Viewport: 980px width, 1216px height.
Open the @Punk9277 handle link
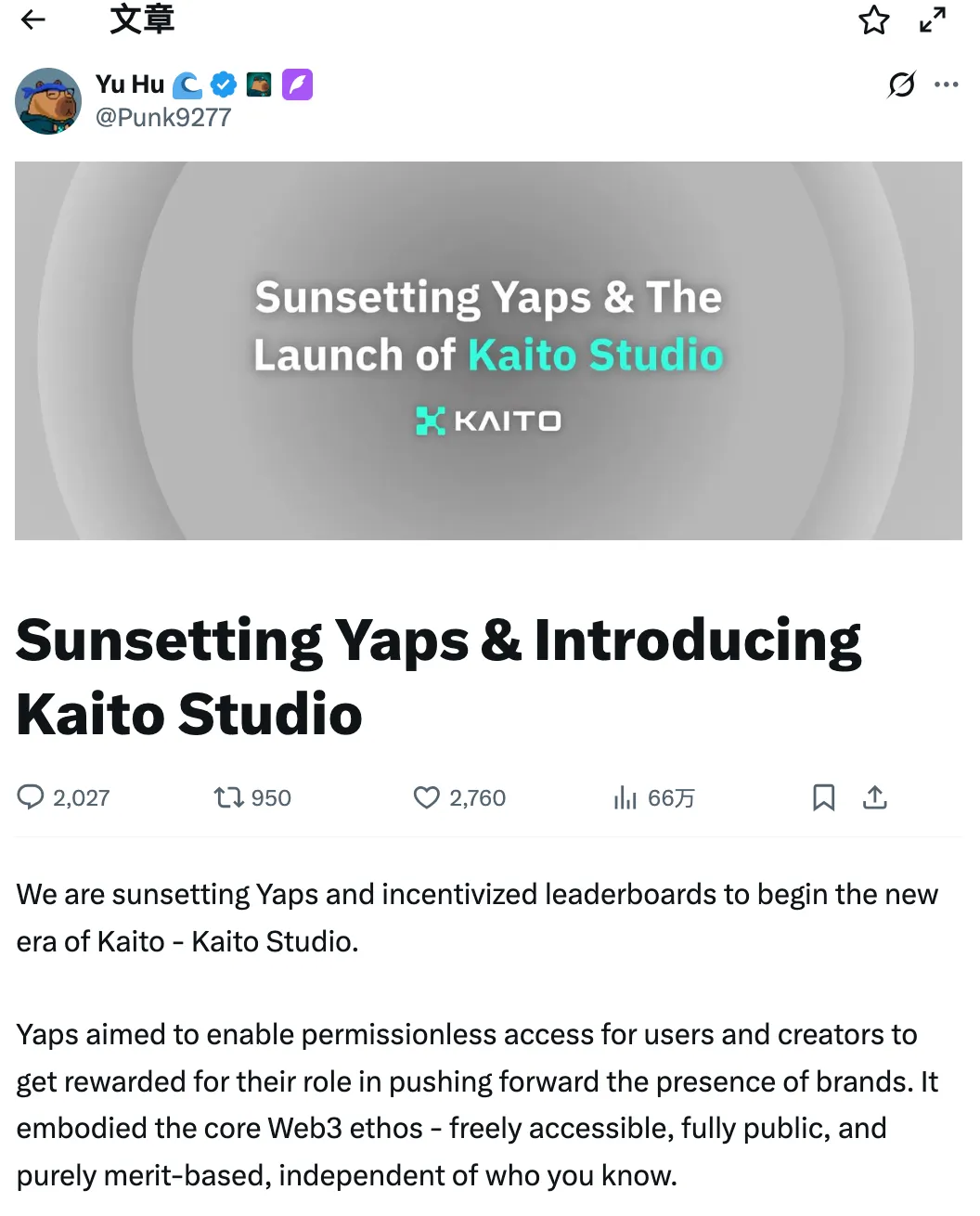[x=163, y=118]
